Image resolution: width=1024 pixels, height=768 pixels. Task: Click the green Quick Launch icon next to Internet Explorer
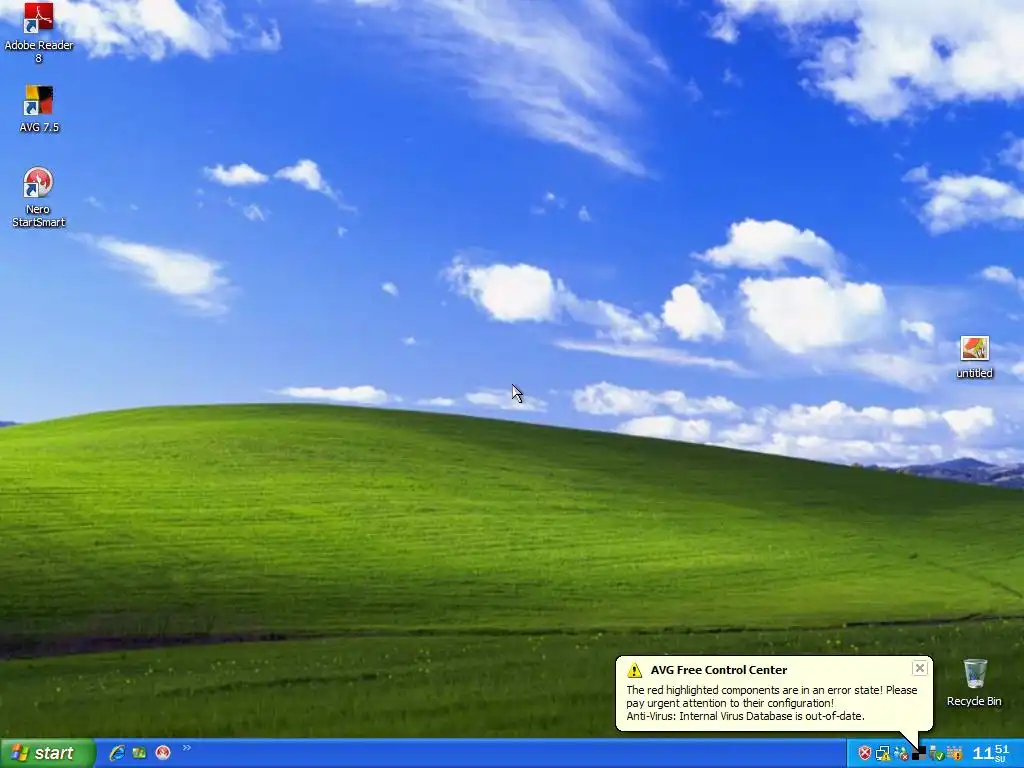[139, 753]
